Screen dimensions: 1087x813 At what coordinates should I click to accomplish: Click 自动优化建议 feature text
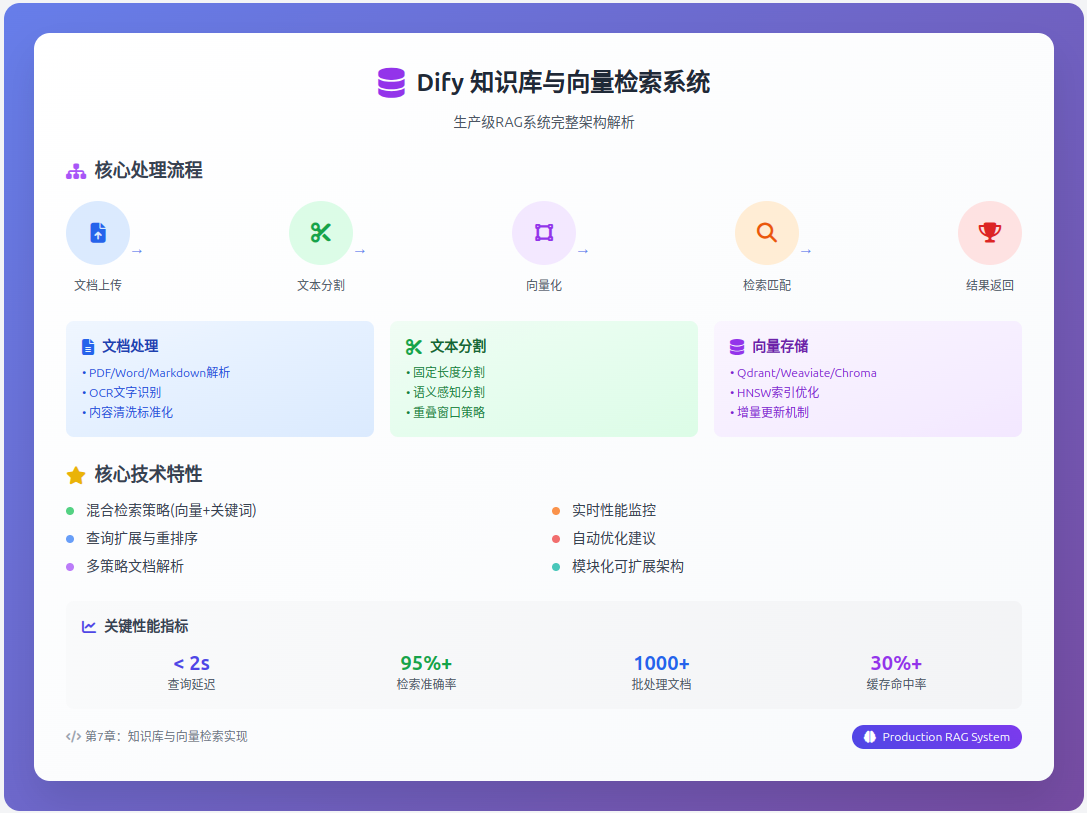click(614, 539)
